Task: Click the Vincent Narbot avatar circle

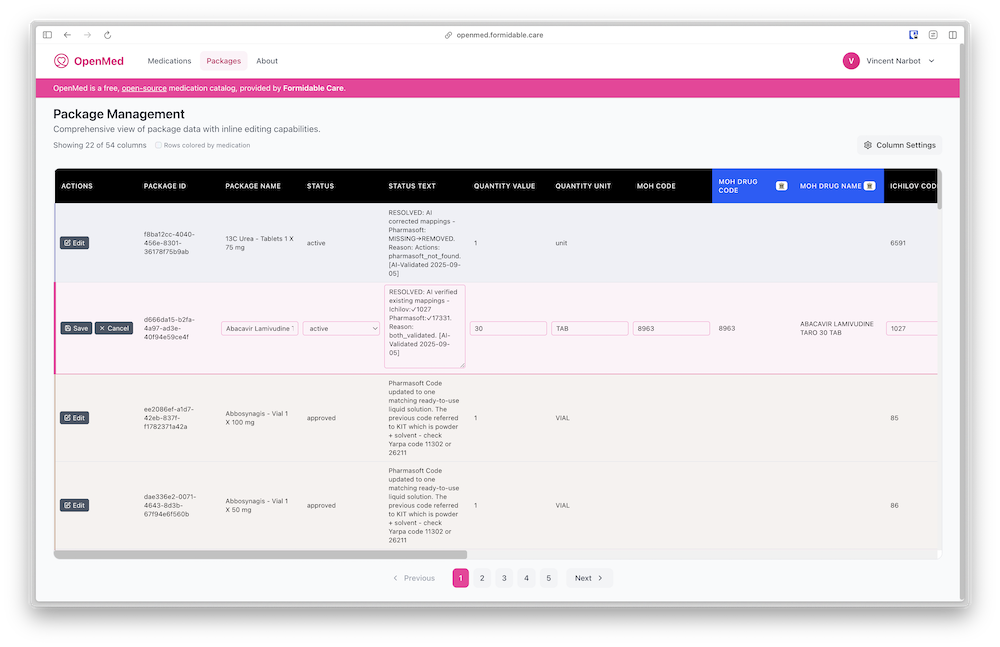Action: (x=851, y=60)
